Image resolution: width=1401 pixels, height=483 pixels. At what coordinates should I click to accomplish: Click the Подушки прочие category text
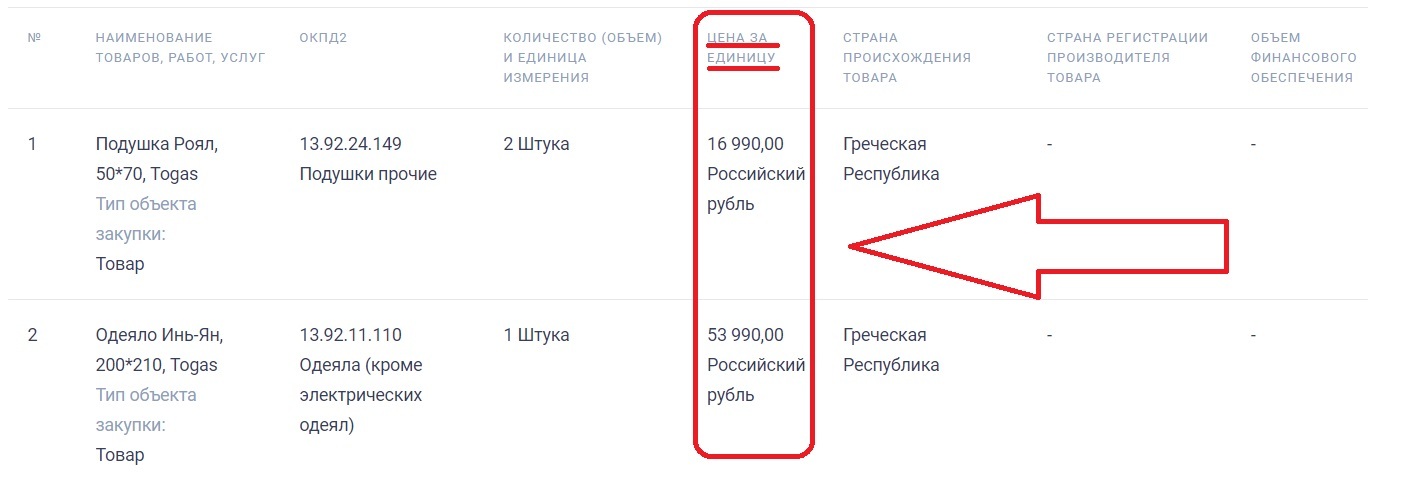click(368, 174)
